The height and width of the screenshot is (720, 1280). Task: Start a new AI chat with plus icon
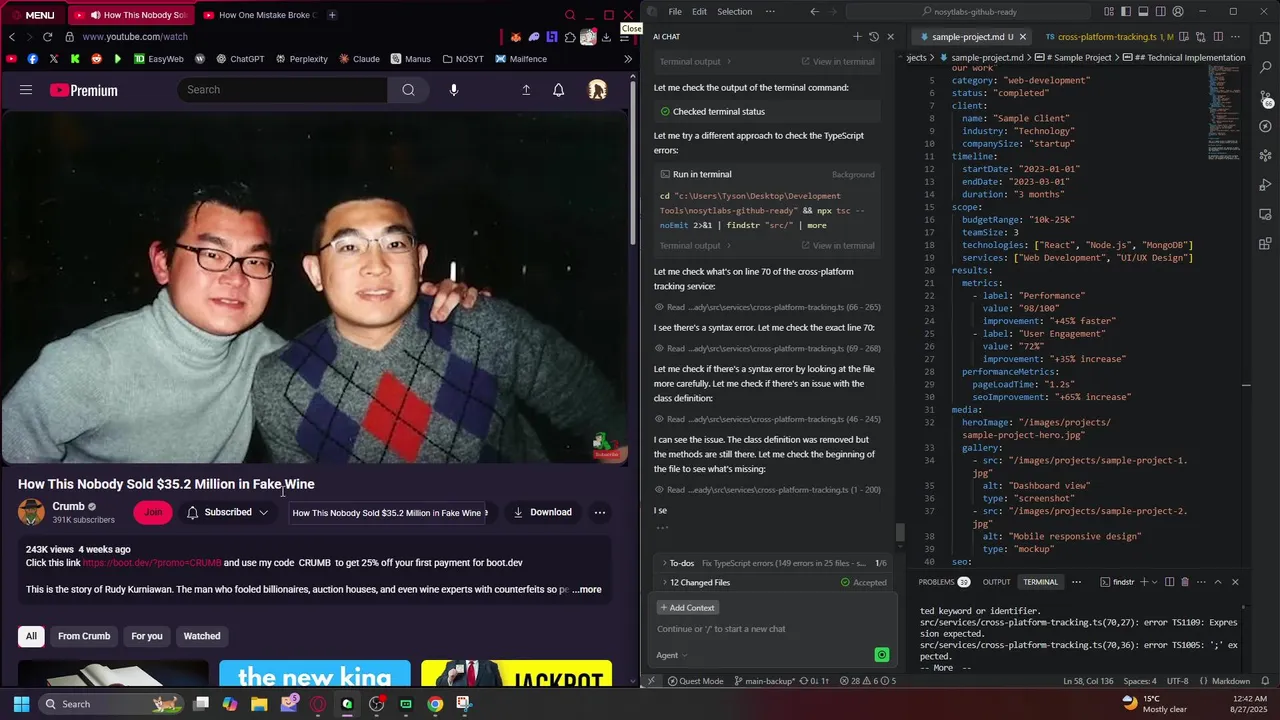click(857, 37)
